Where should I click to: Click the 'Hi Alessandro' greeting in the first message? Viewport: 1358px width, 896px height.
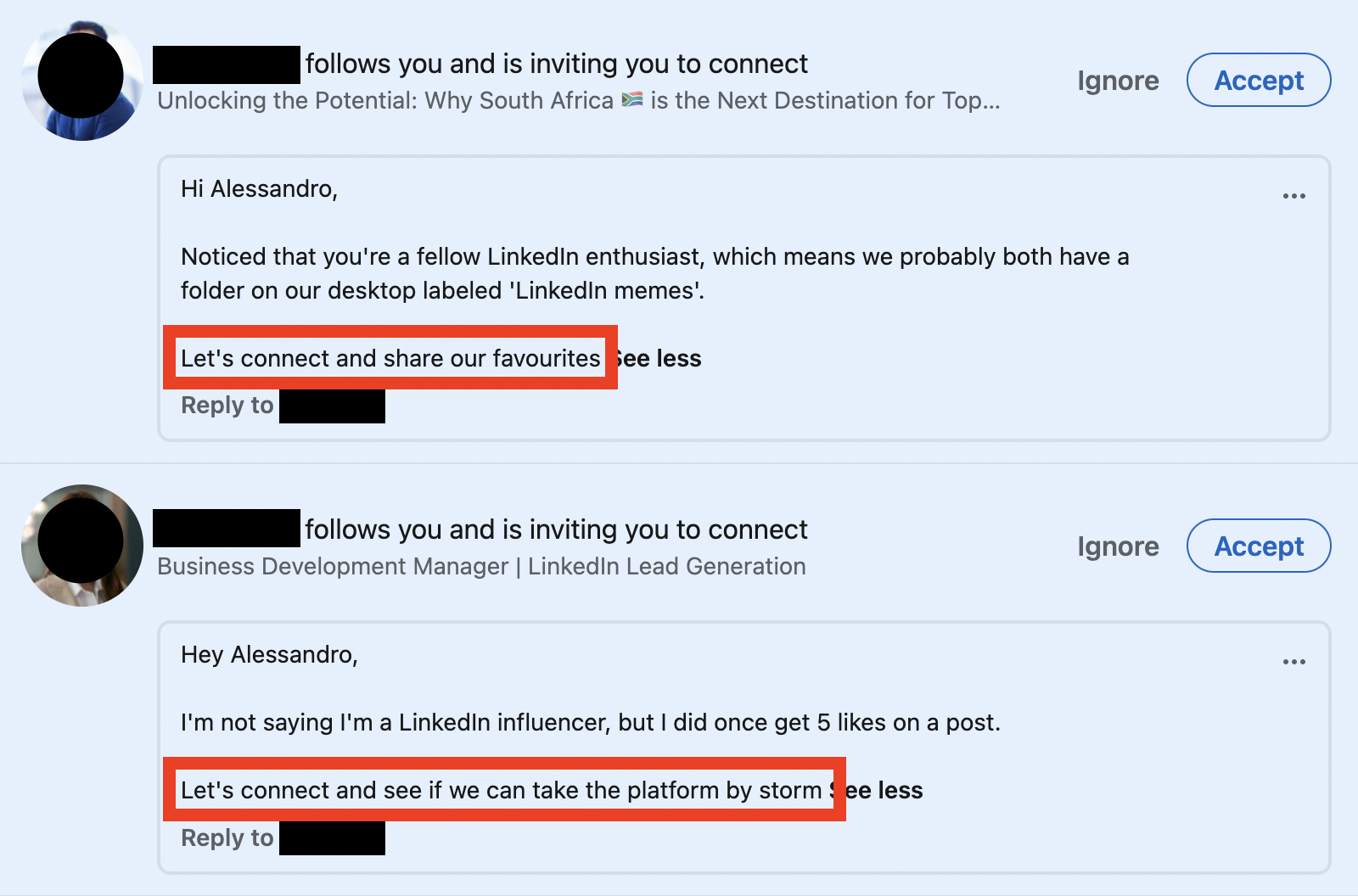pos(259,189)
